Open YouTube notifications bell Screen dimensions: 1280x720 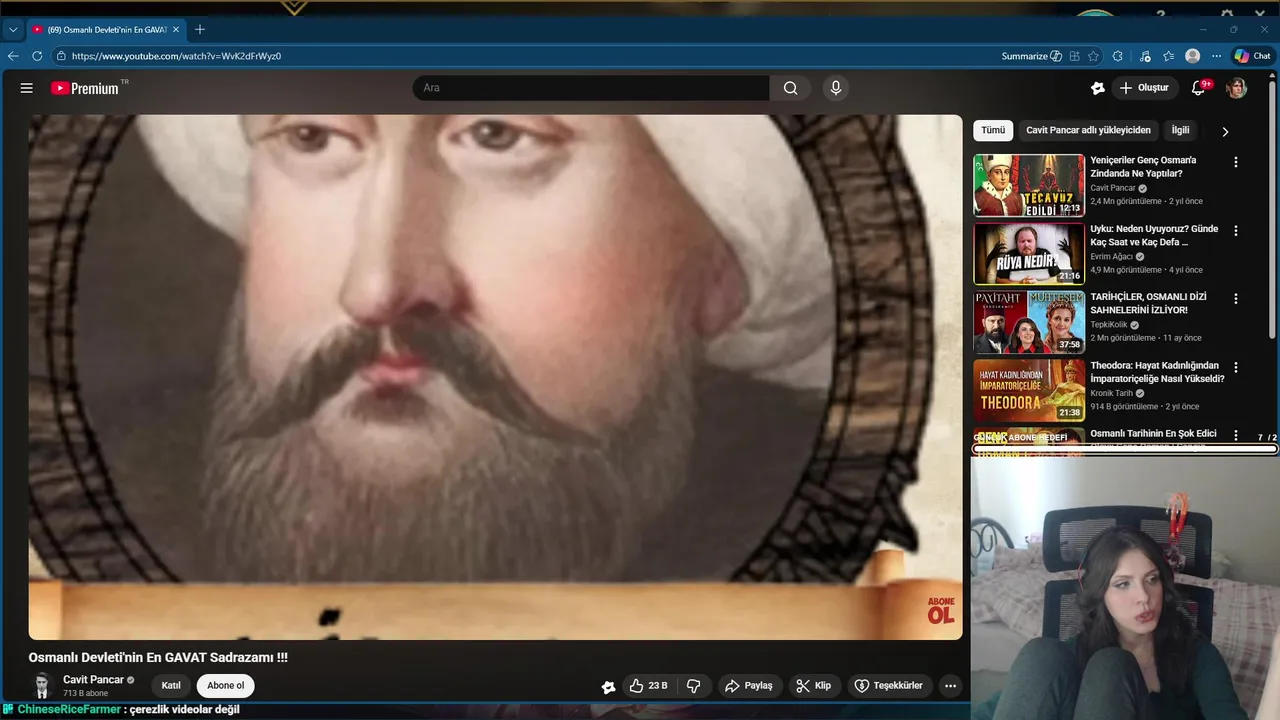coord(1198,88)
